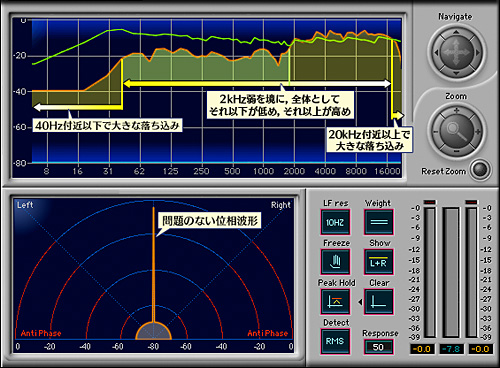This screenshot has height=368, width=500.
Task: Click the center -7.8 level readout
Action: coord(452,349)
